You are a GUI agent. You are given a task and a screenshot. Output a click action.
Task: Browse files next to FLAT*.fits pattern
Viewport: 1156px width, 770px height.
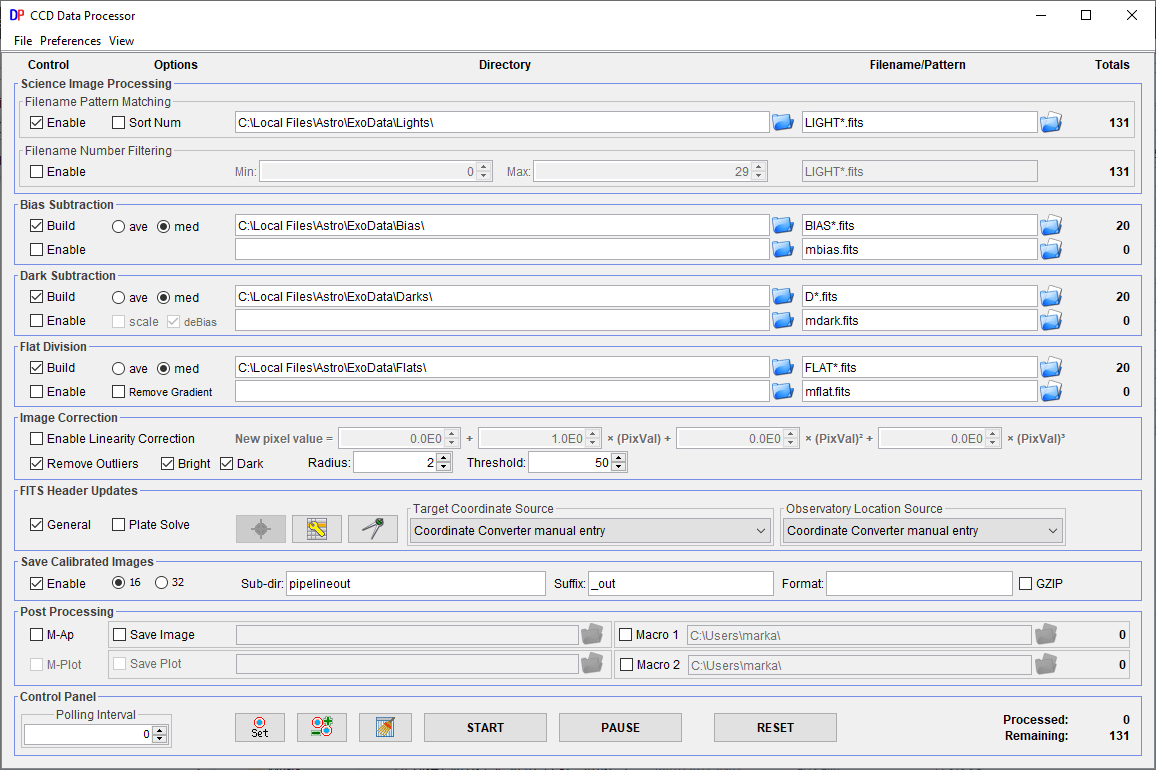pos(1051,367)
